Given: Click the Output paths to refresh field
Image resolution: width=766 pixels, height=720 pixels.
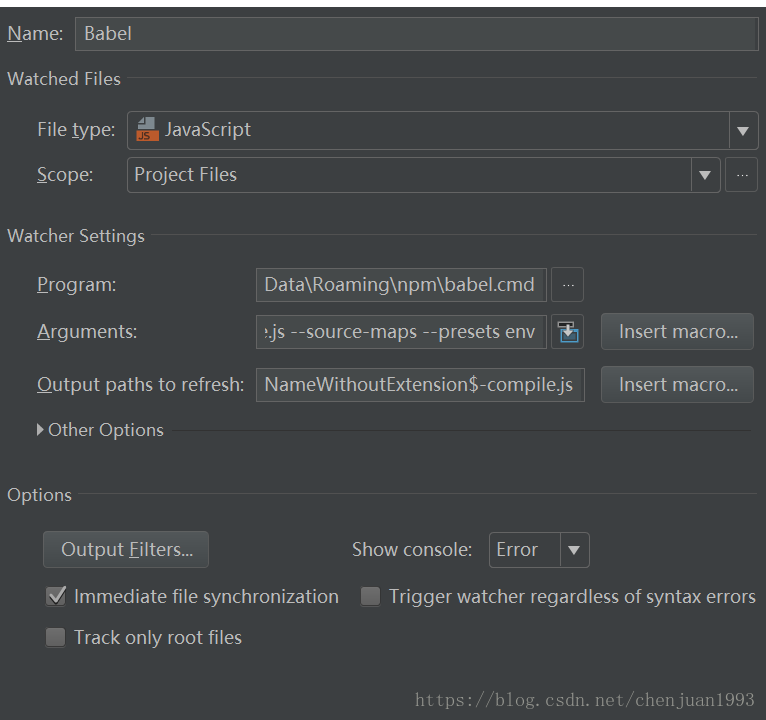Looking at the screenshot, I should click(x=420, y=385).
